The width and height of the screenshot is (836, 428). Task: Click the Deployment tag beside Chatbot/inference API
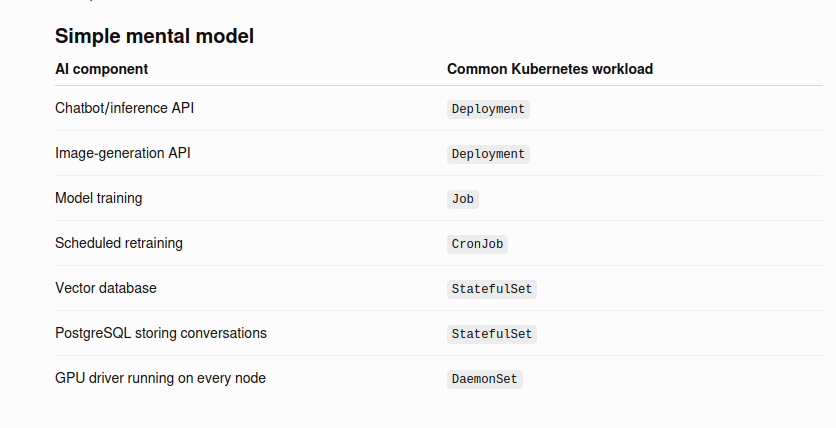(488, 109)
